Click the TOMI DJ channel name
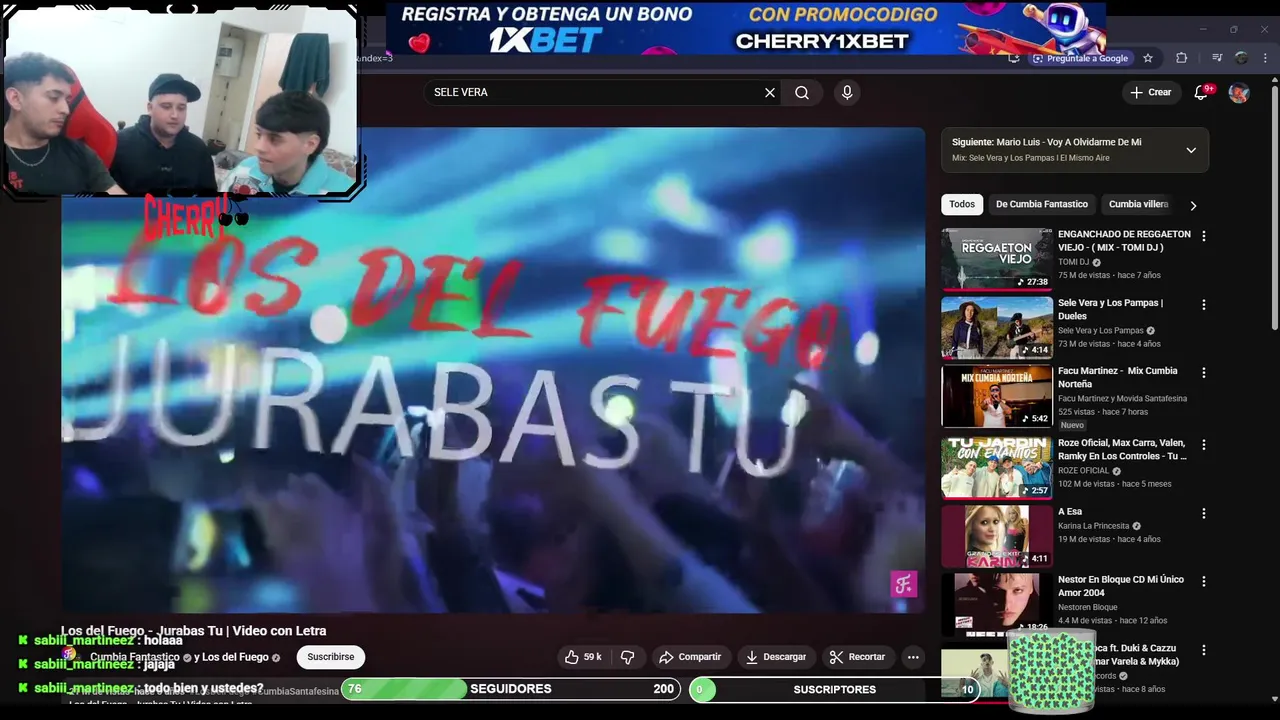This screenshot has width=1280, height=720. click(1074, 262)
